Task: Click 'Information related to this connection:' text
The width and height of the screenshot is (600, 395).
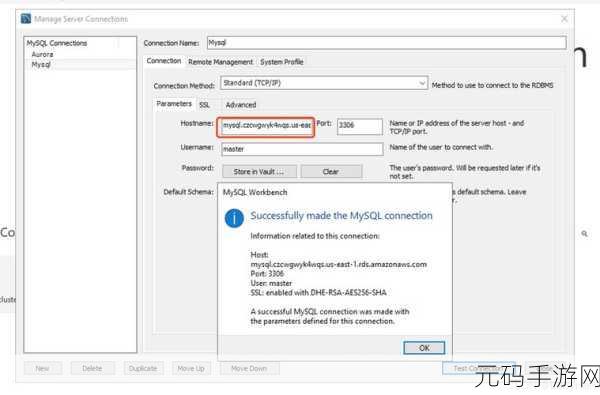Action: click(315, 236)
